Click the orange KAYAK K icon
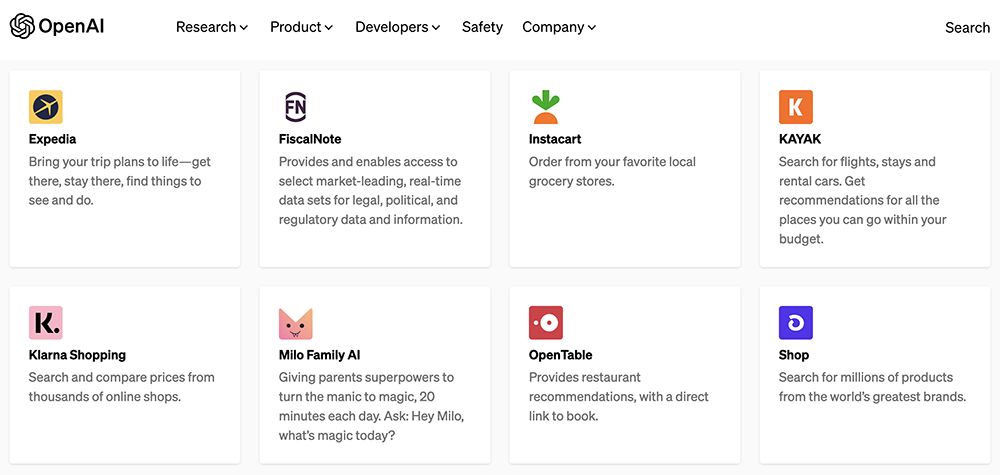This screenshot has width=1000, height=475. [x=795, y=107]
